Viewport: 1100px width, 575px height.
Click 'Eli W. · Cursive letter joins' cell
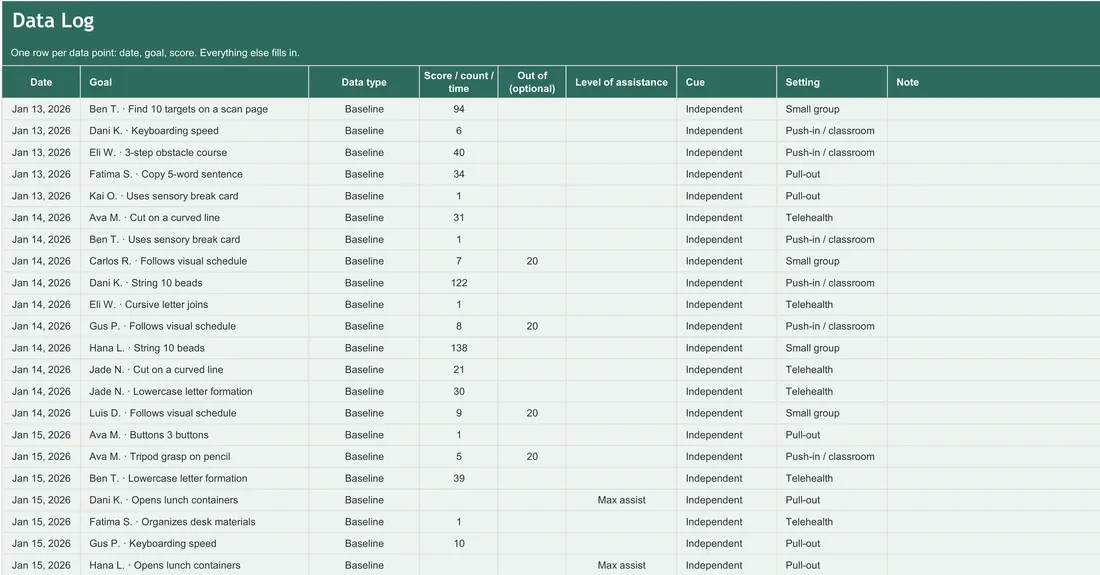click(194, 304)
